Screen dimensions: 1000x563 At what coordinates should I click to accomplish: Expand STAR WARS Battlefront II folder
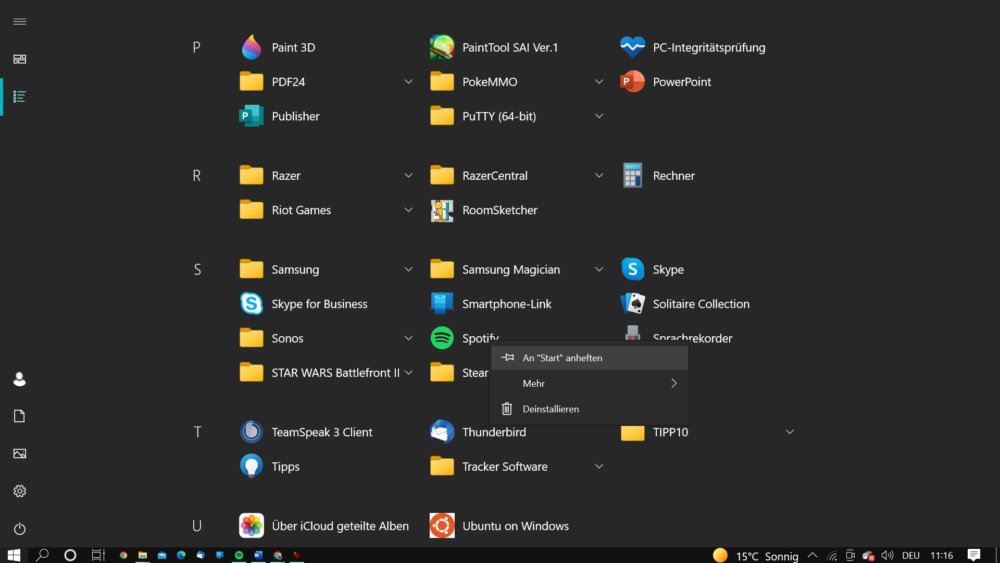pyautogui.click(x=408, y=372)
